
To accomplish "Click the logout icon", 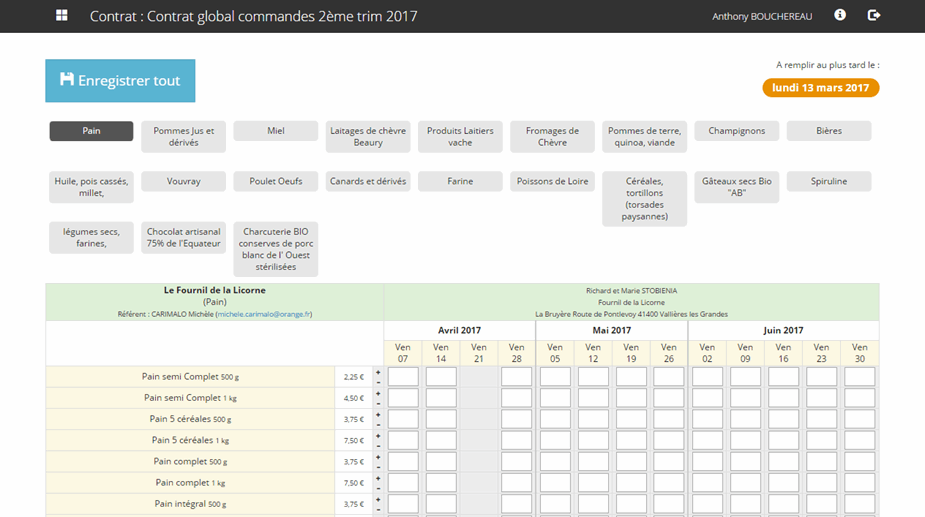I will pos(874,16).
